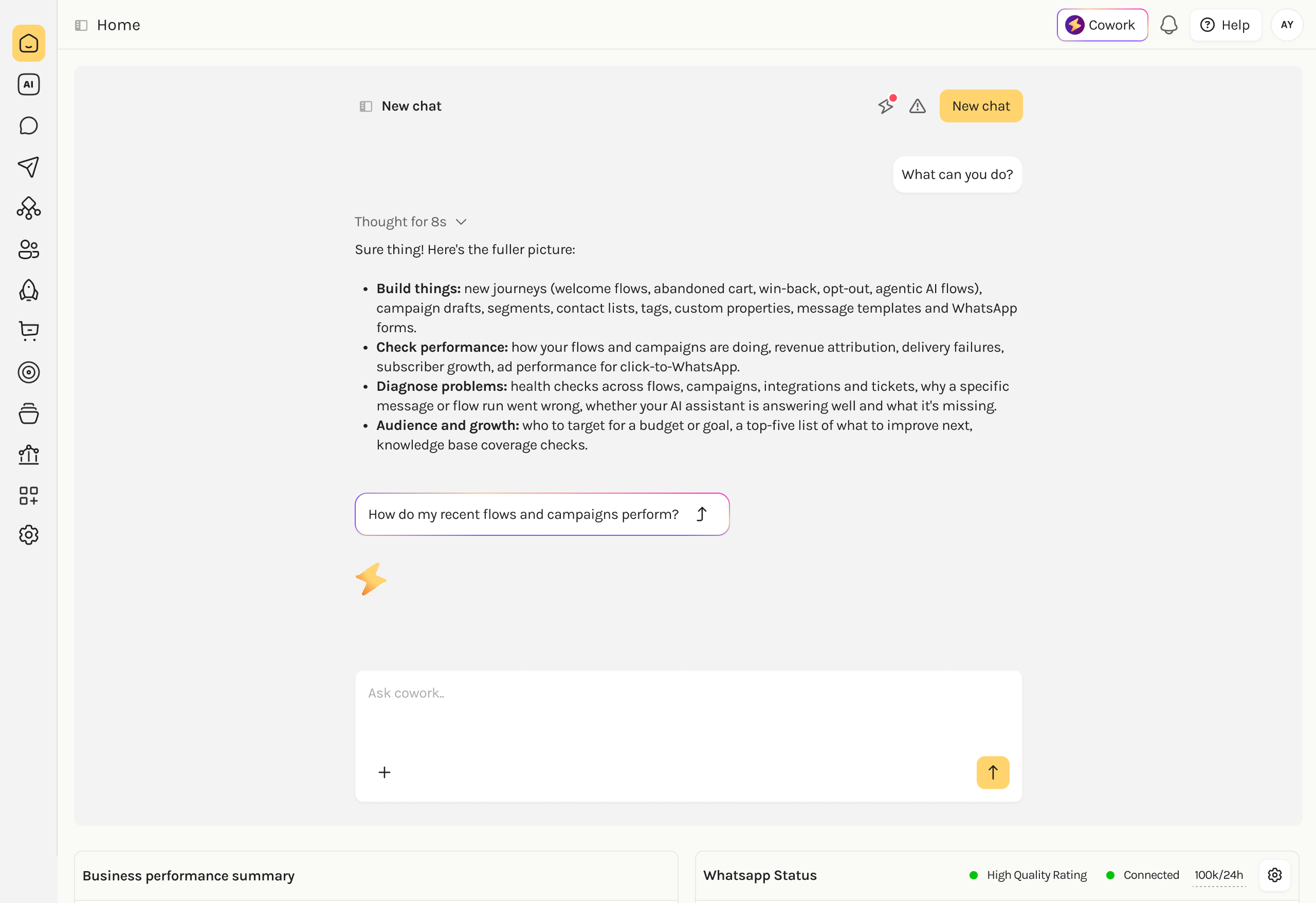Open the AI section in the sidebar
Image resolution: width=1316 pixels, height=903 pixels.
pos(28,84)
